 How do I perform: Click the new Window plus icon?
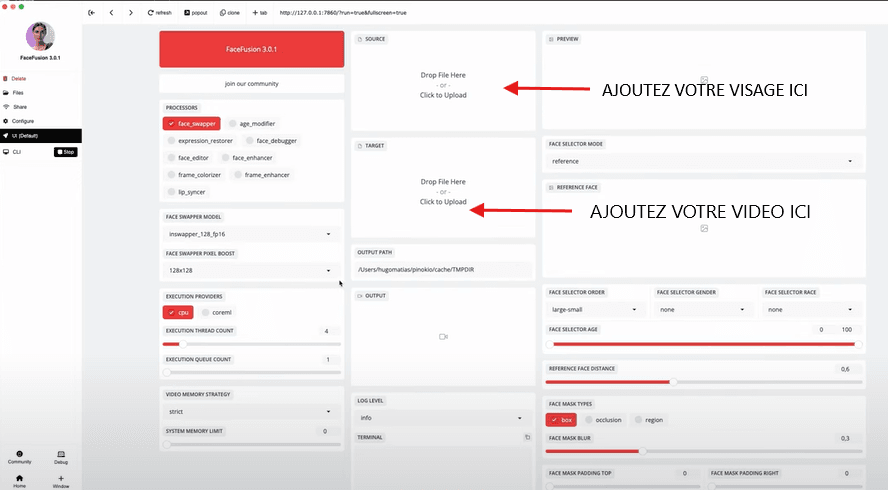(61, 481)
